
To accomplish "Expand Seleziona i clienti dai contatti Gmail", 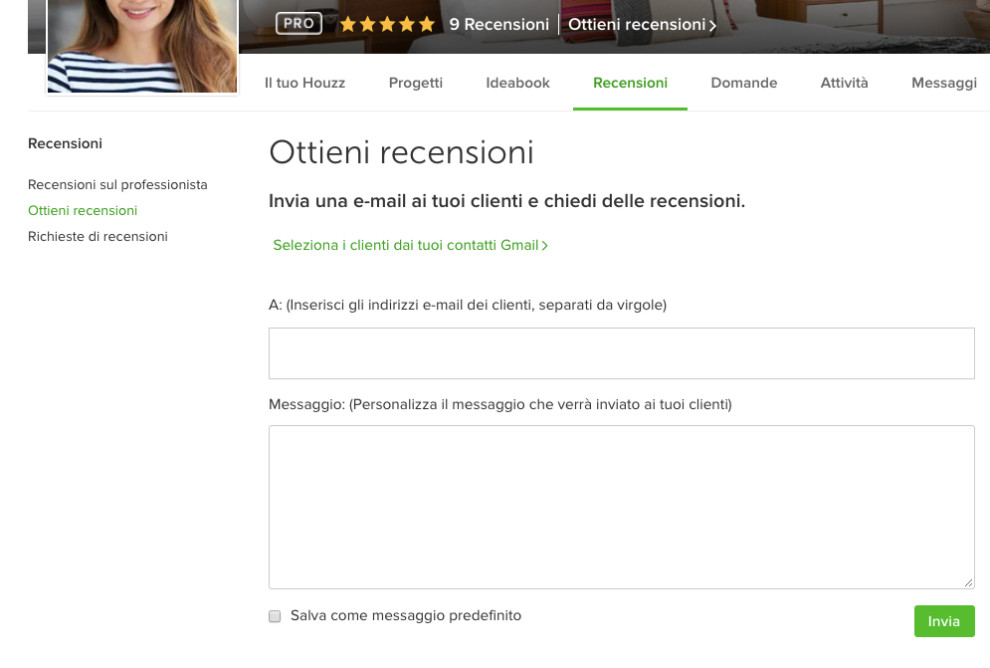I will 410,245.
